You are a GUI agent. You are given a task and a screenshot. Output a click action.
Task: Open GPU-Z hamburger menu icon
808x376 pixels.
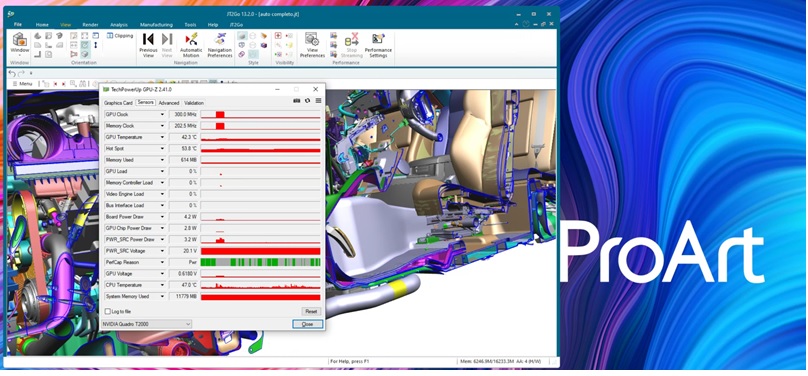(318, 100)
